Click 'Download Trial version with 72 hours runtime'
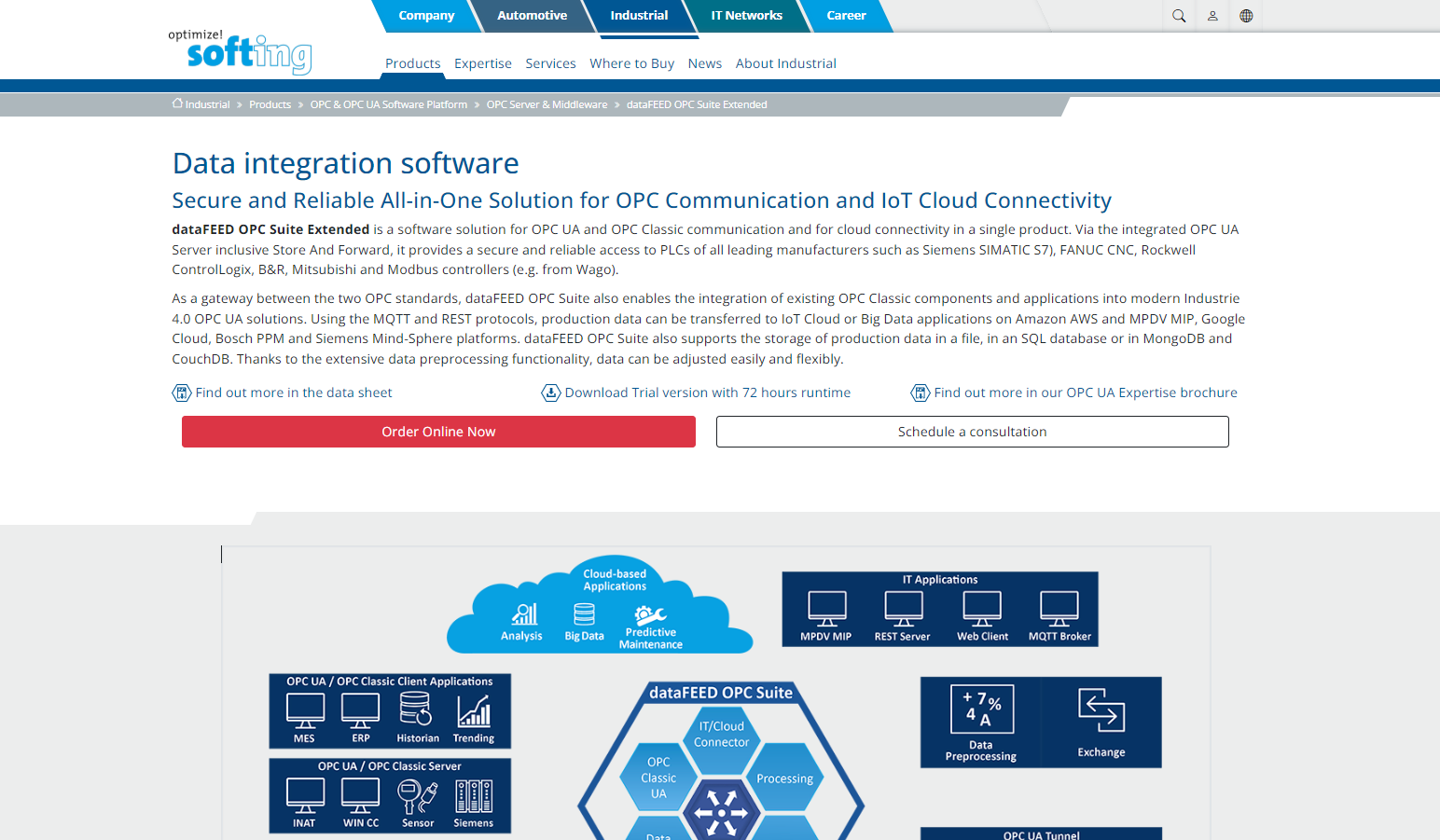The image size is (1440, 840). pyautogui.click(x=708, y=392)
